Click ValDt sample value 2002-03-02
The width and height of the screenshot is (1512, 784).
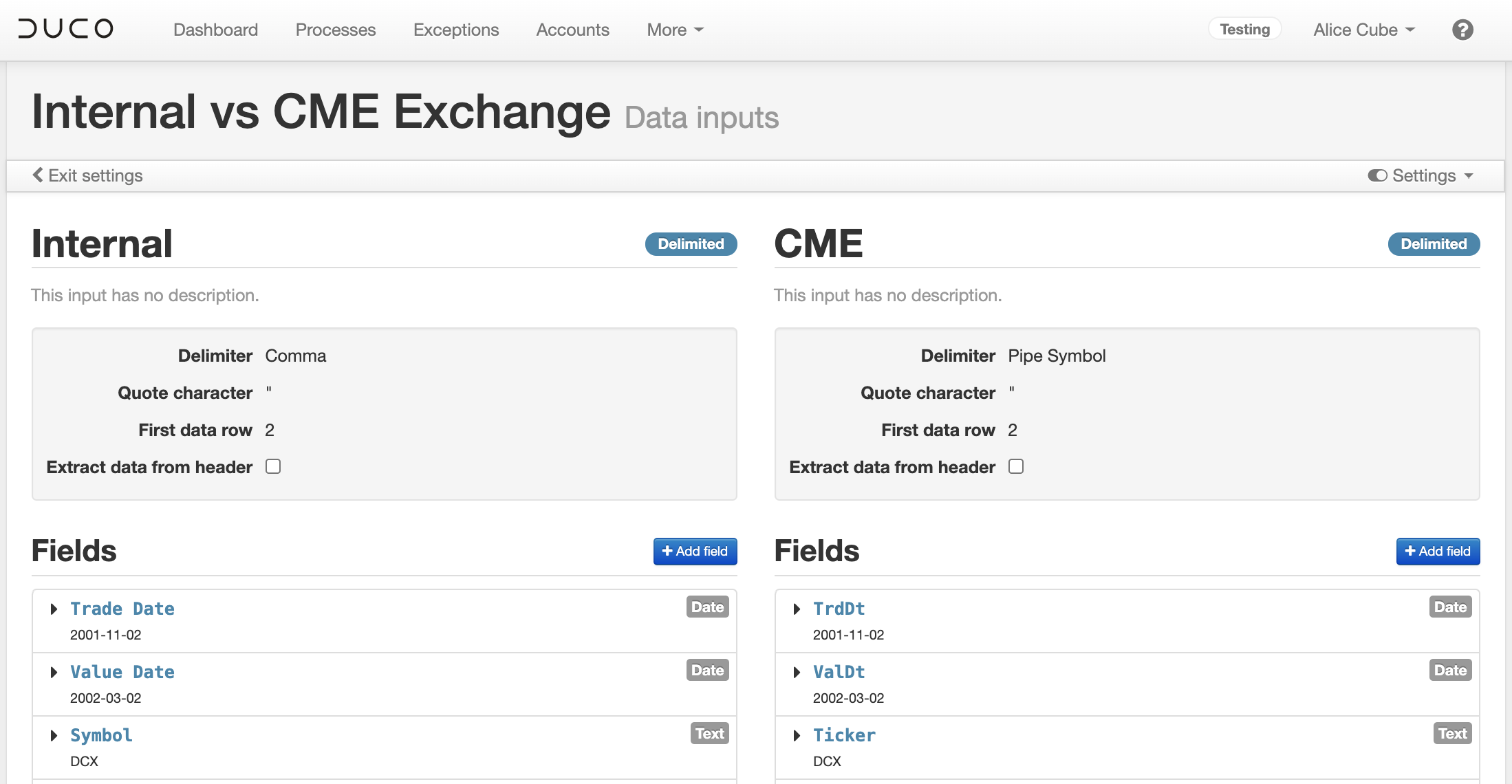(849, 698)
